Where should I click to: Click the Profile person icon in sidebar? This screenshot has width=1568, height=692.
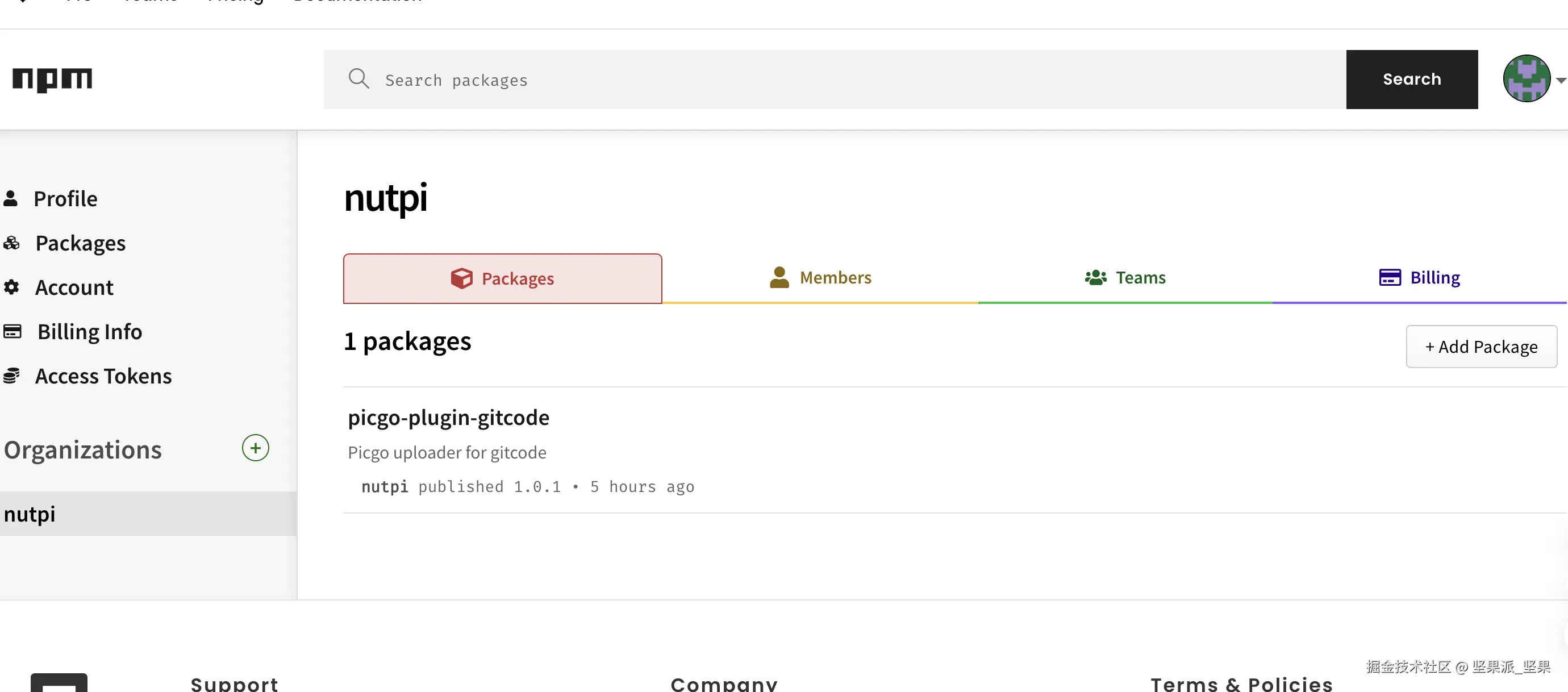[10, 198]
